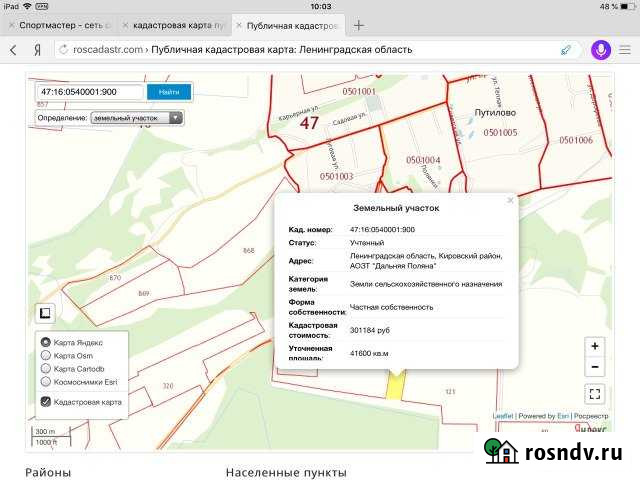This screenshot has width=640, height=480.
Task: Select Карта Cartodb base map
Action: tap(46, 368)
